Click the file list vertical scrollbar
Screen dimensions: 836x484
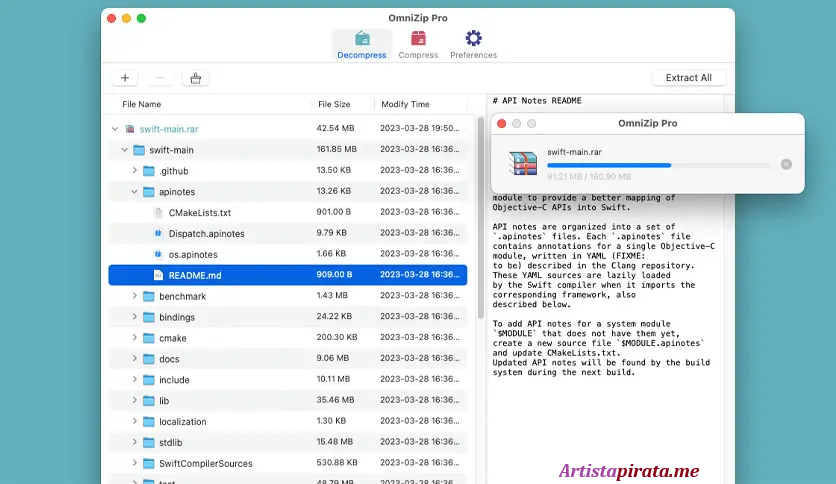480,217
